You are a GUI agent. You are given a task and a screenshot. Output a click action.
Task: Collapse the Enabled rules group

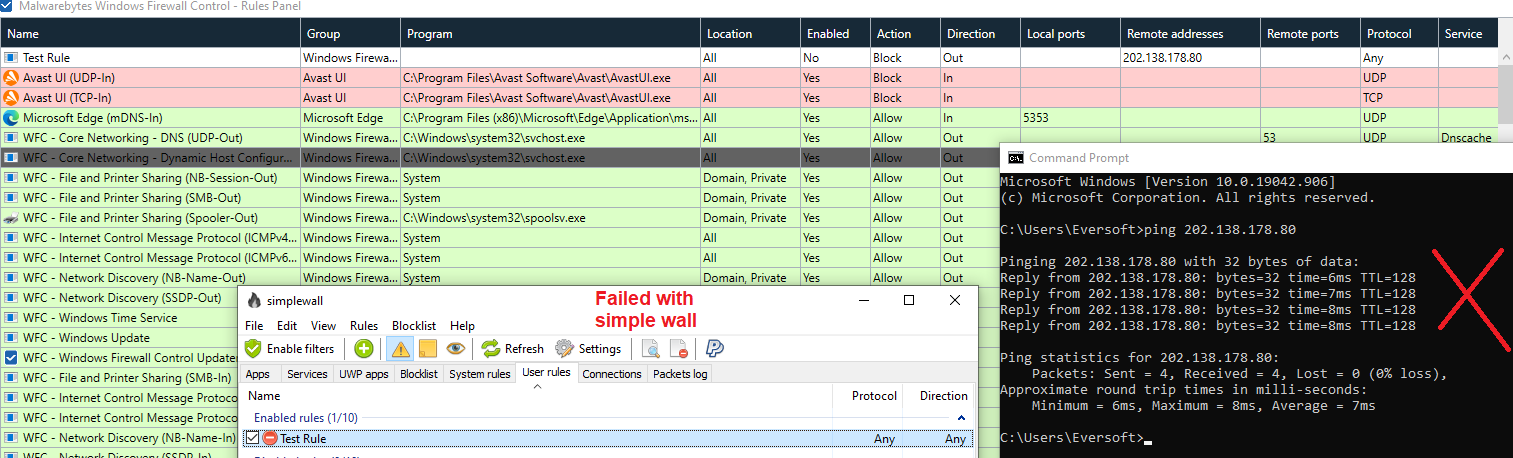point(962,417)
